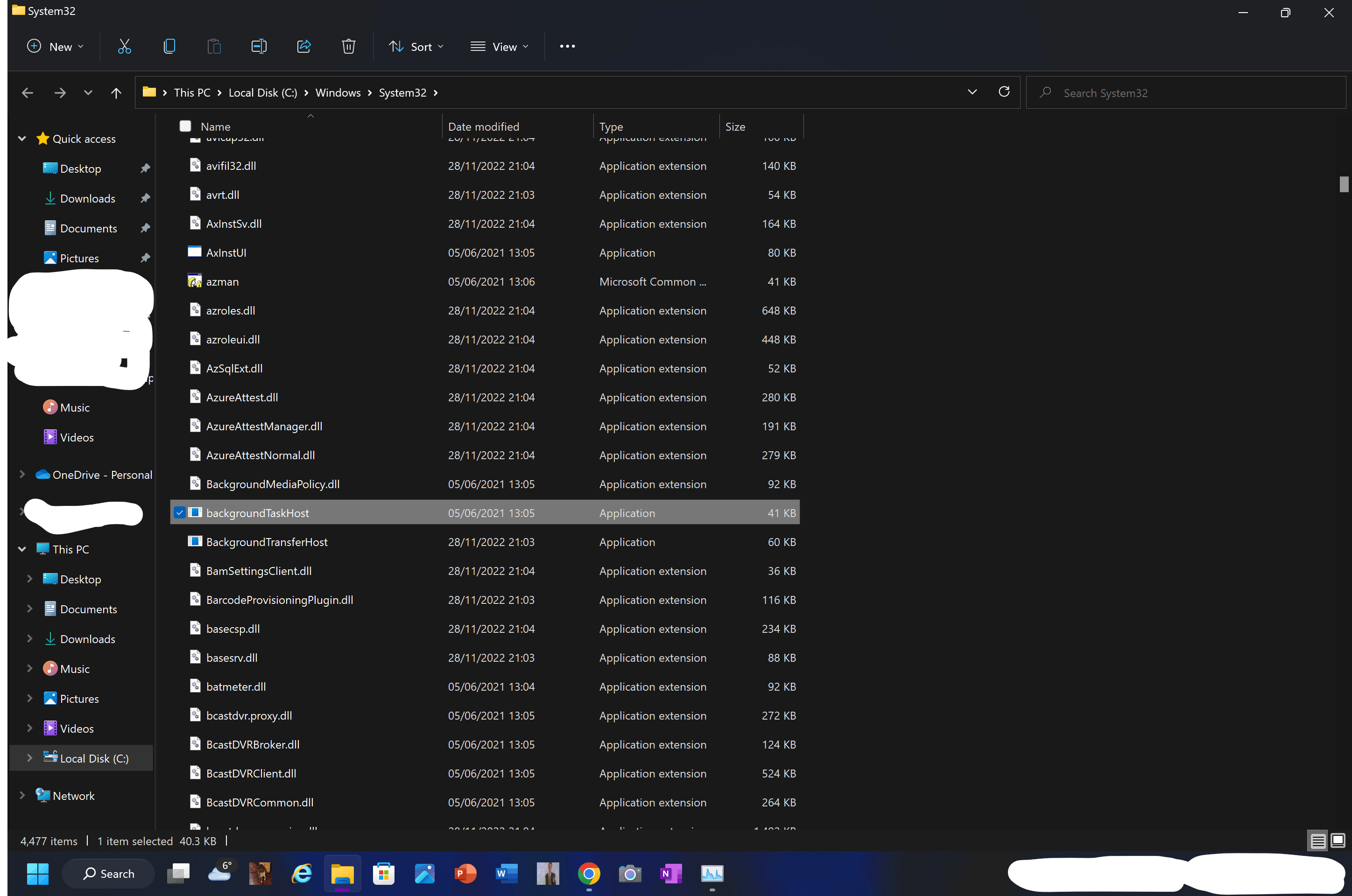Open the Sort dropdown menu
This screenshot has width=1352, height=896.
click(x=416, y=47)
